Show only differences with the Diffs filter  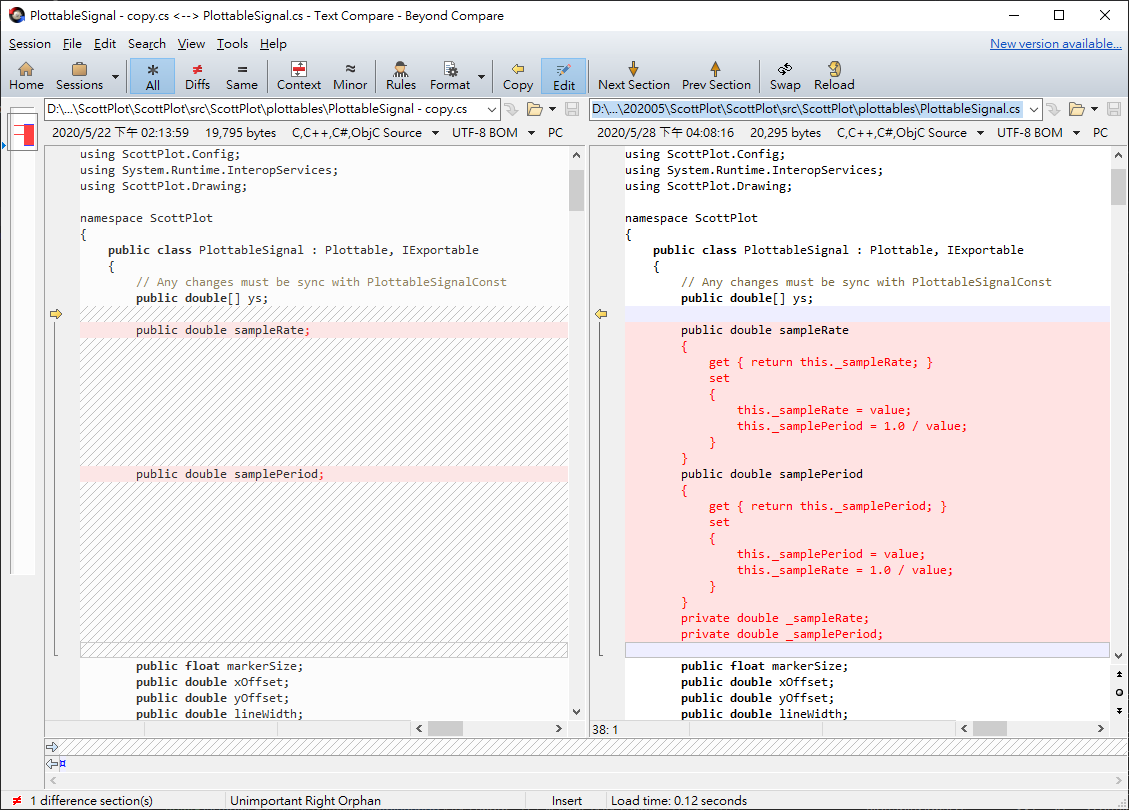tap(197, 74)
